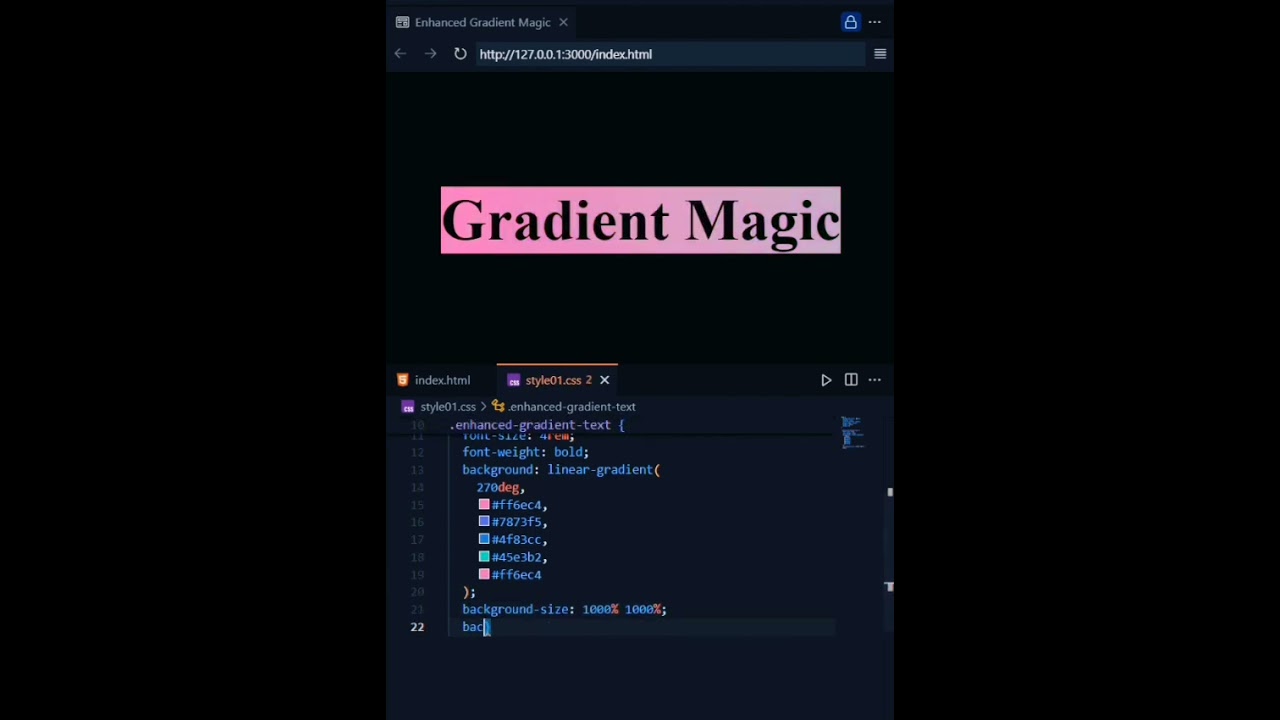Viewport: 1280px width, 720px height.
Task: Click style01.css breadcrumb
Action: (447, 407)
